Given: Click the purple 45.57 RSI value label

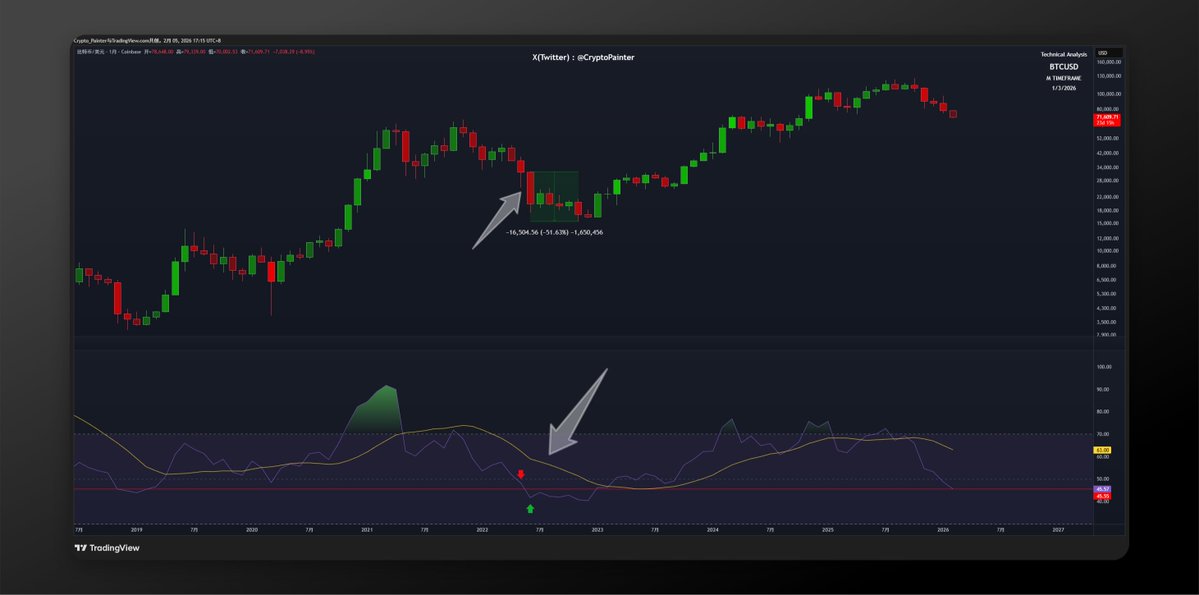Looking at the screenshot, I should 1103,489.
